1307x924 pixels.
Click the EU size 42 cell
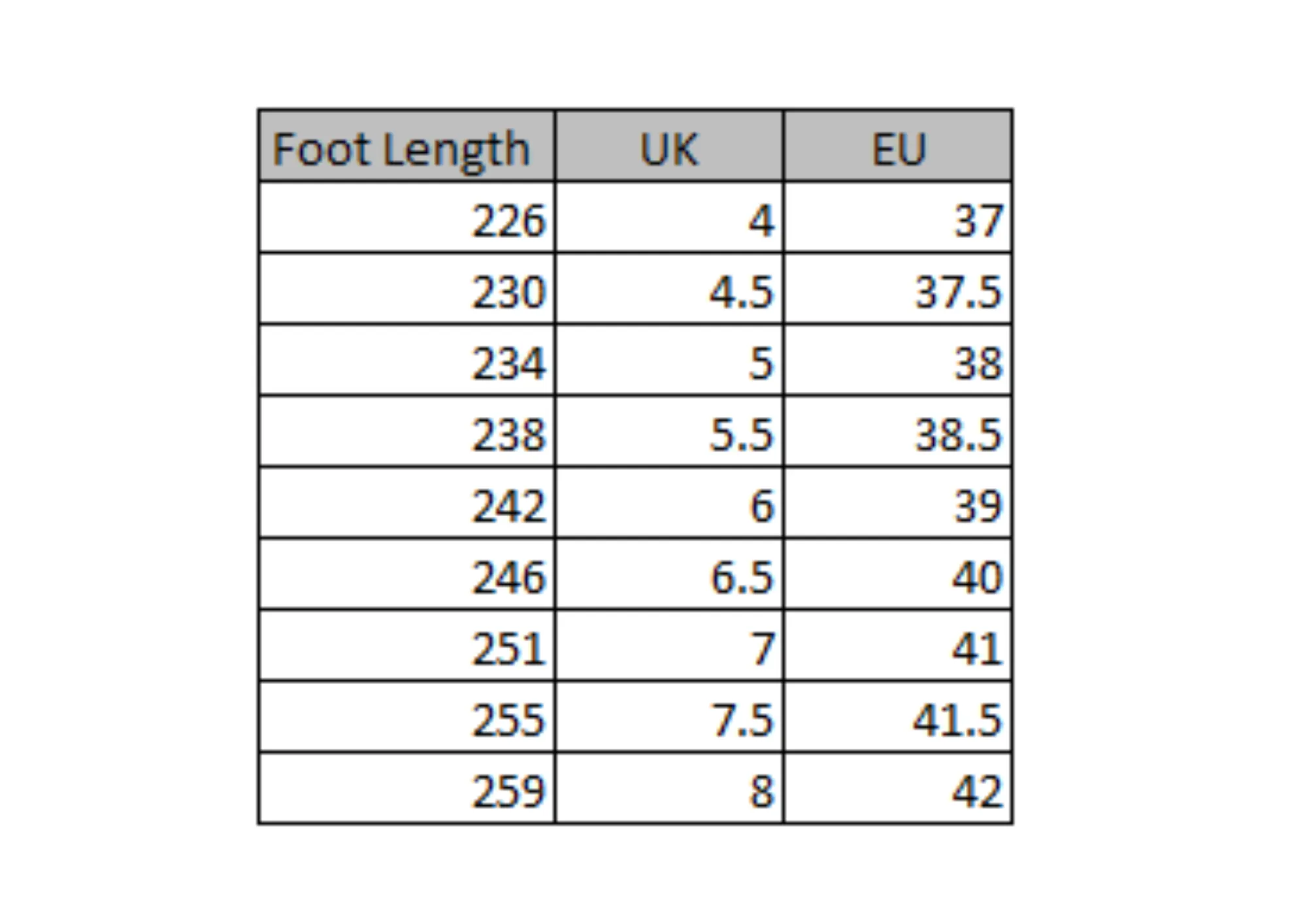click(x=898, y=788)
